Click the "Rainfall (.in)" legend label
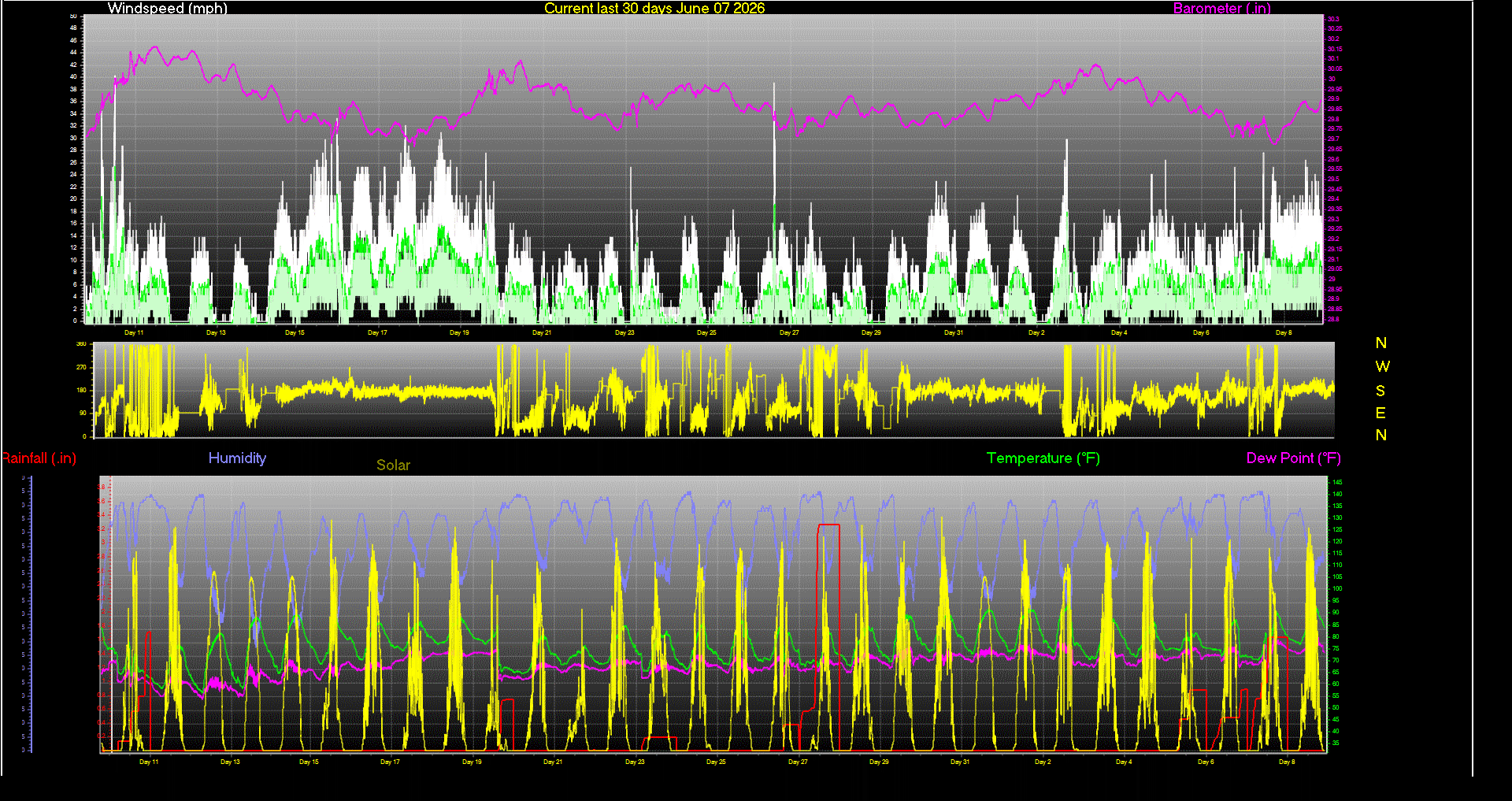The width and height of the screenshot is (1512, 801). [39, 458]
